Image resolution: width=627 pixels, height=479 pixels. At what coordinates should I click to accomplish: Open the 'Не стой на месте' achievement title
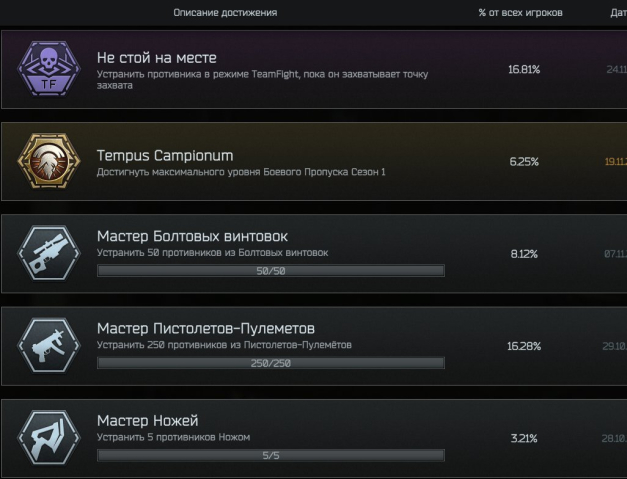tap(156, 58)
